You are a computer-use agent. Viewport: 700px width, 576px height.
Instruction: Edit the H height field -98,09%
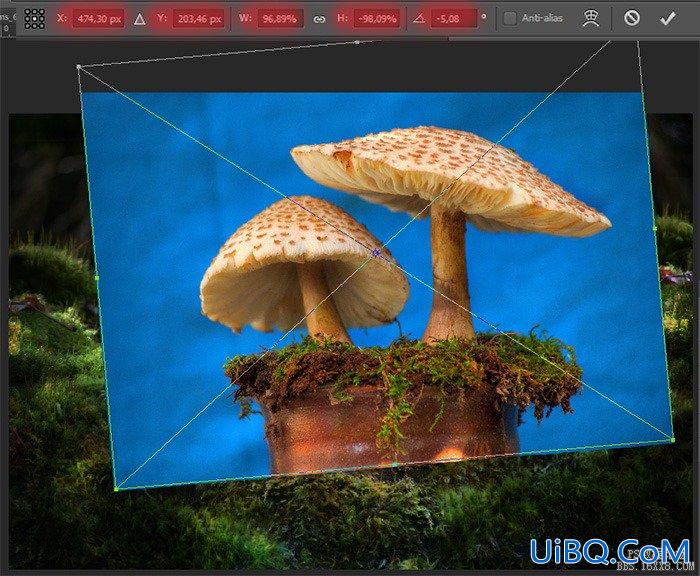pyautogui.click(x=377, y=19)
